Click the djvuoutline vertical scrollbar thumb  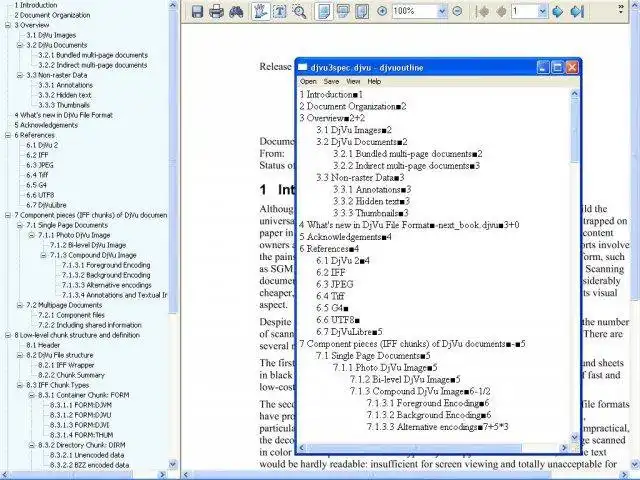click(574, 131)
